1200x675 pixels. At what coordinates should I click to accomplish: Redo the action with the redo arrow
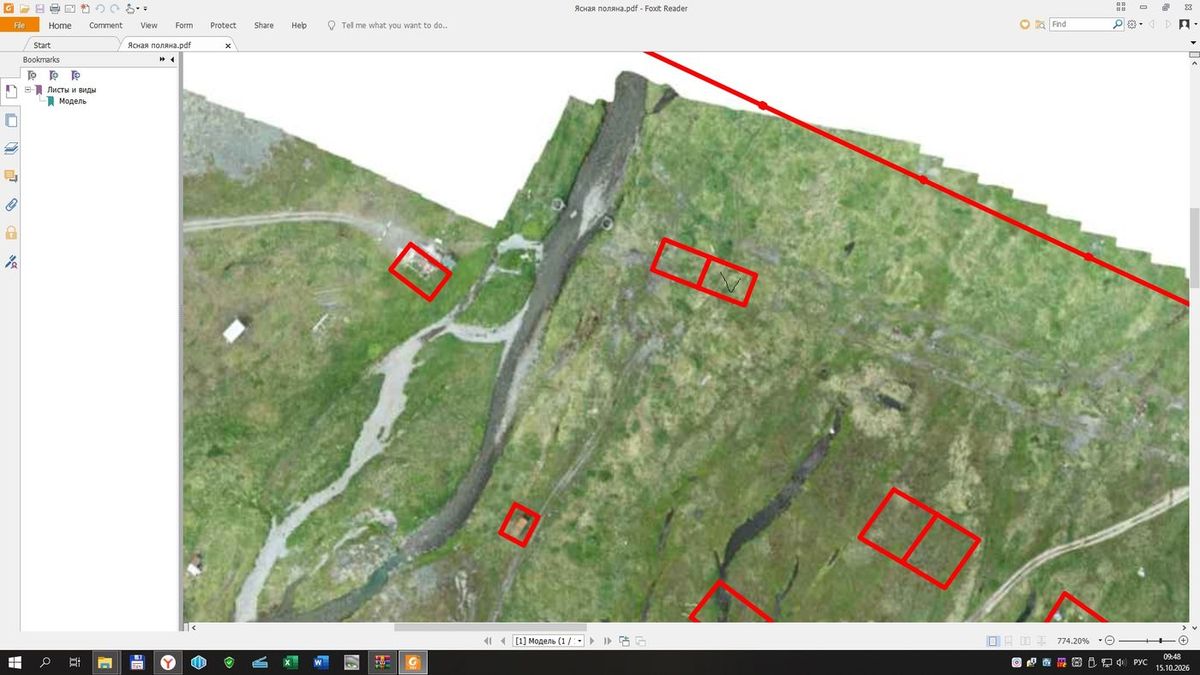[x=115, y=8]
